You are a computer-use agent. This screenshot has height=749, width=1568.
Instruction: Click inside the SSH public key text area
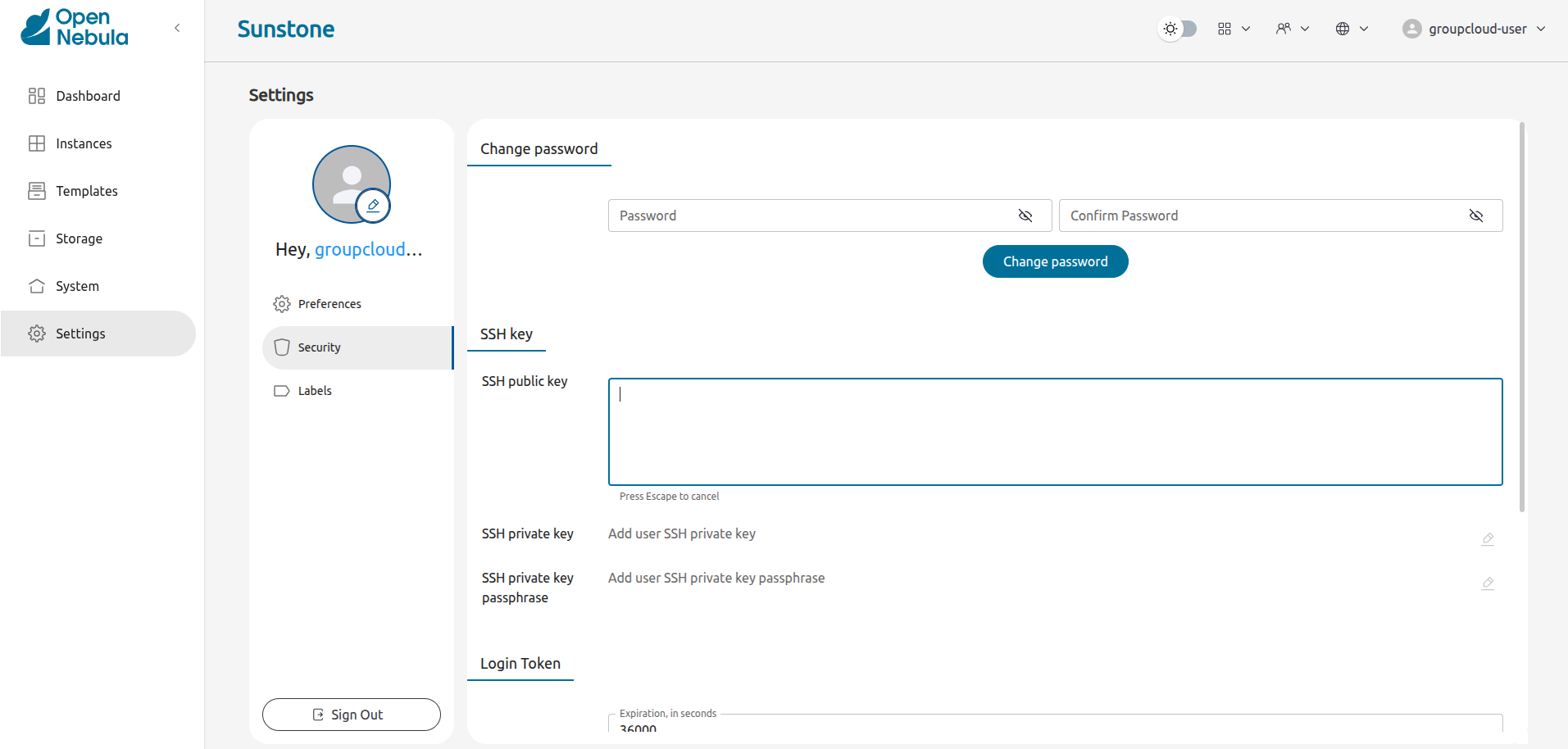tap(1054, 431)
